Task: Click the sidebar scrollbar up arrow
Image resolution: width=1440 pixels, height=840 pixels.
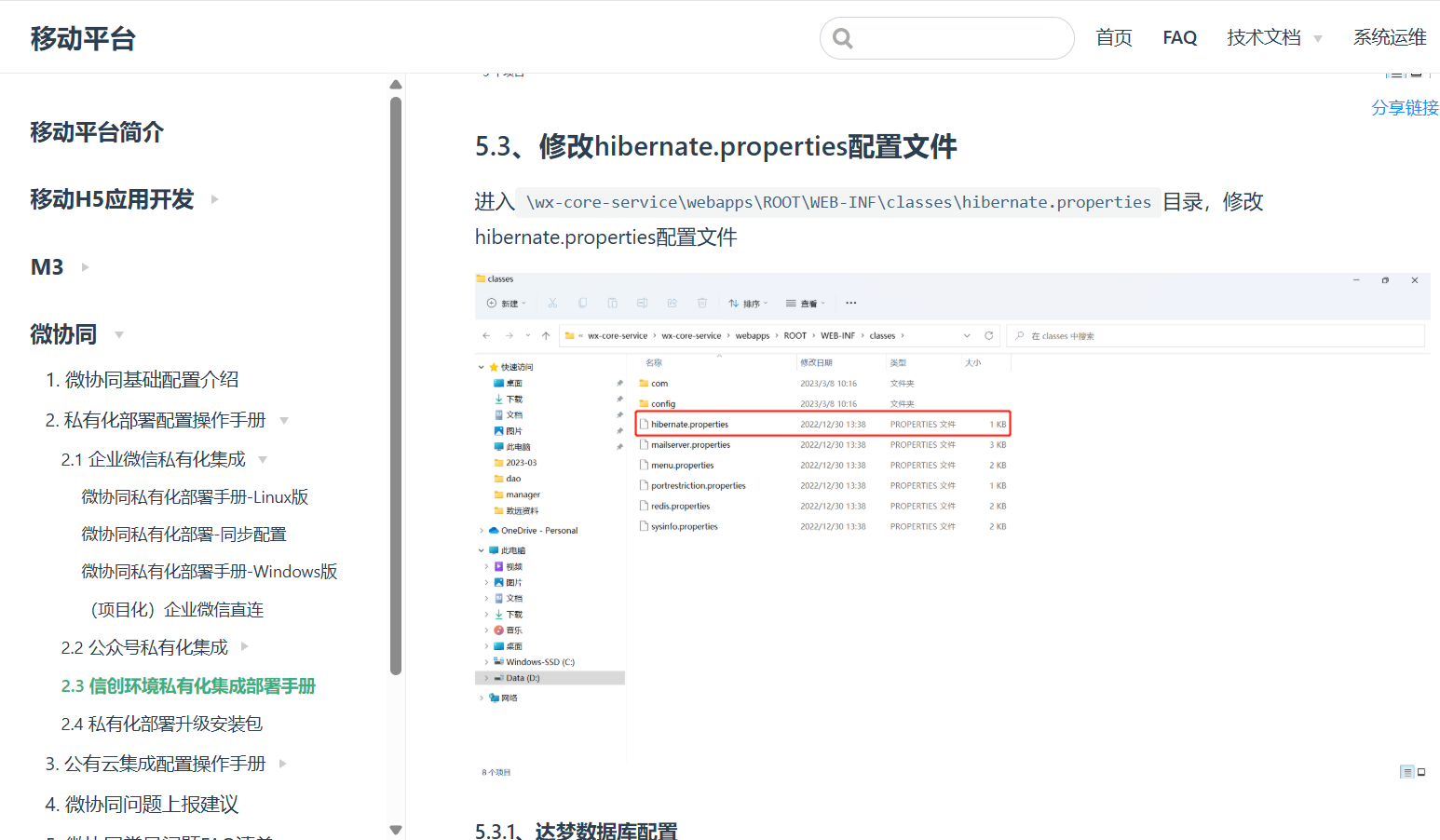Action: (396, 85)
